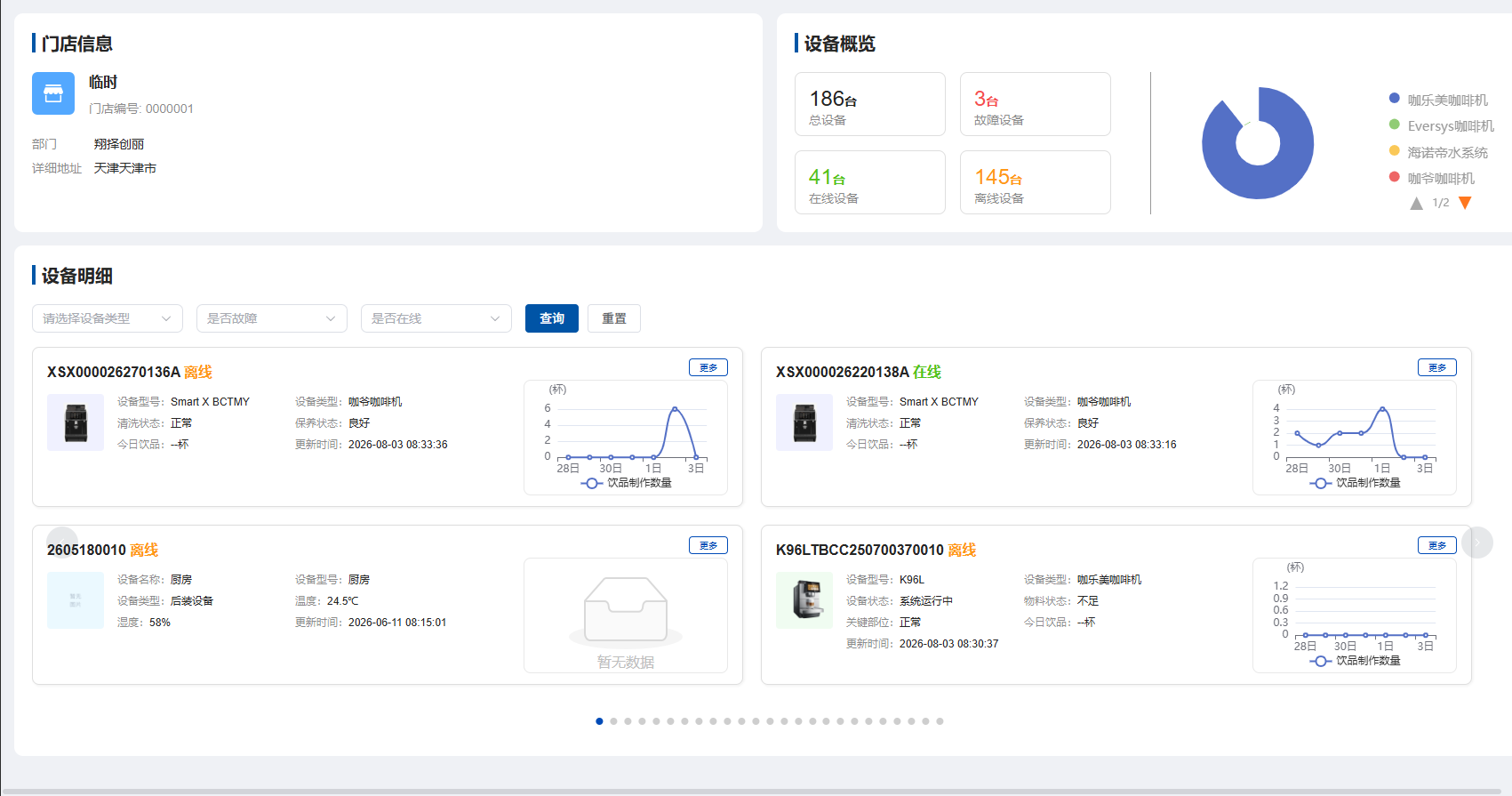Image resolution: width=1512 pixels, height=796 pixels.
Task: Toggle 咖爷咖啡机 legend item
Action: 1431,178
